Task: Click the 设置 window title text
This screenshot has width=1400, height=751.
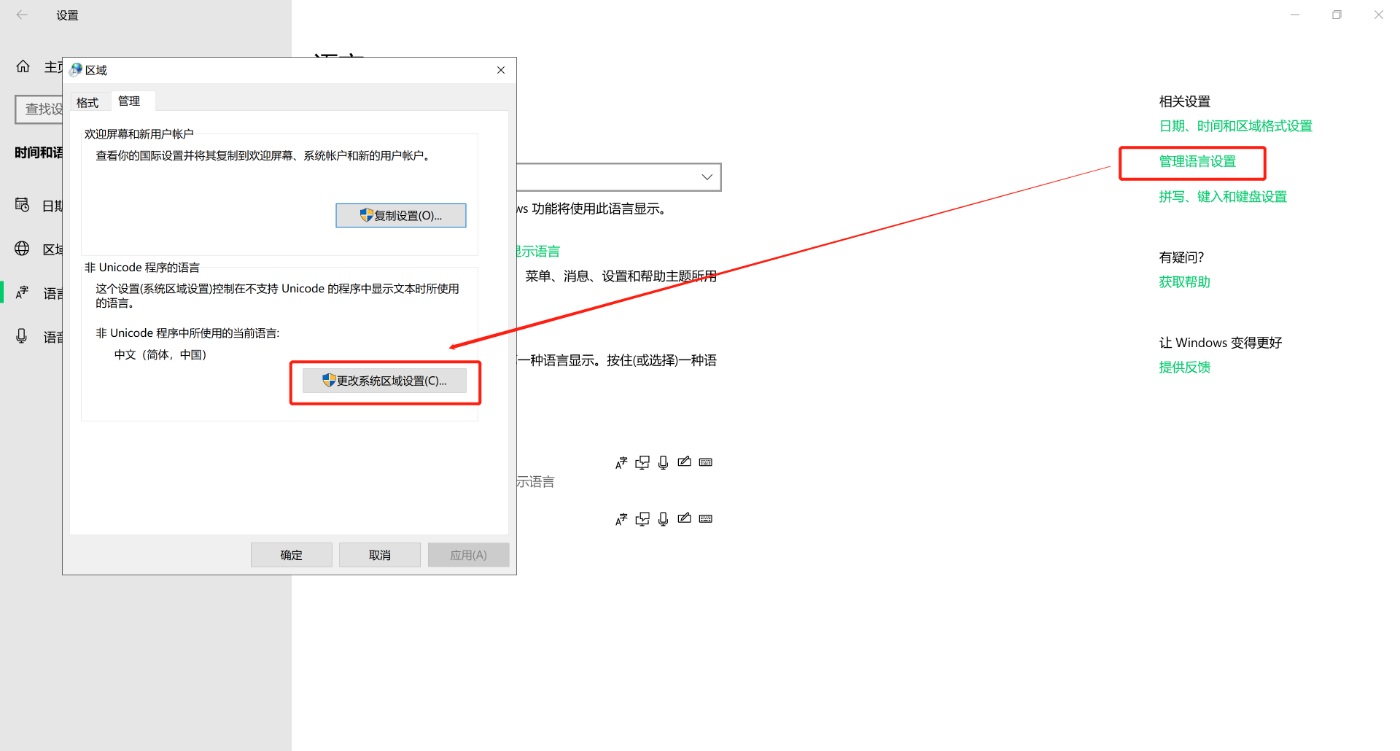Action: pos(67,15)
